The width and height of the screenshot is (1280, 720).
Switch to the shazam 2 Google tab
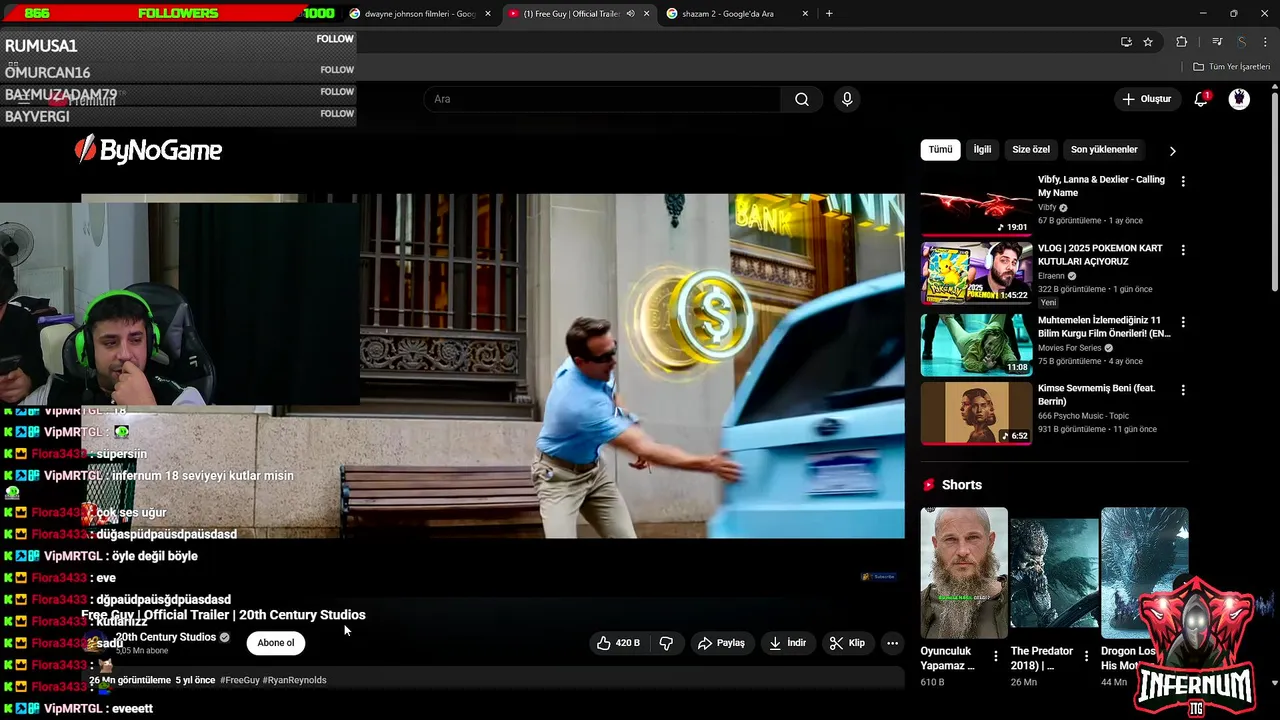click(737, 14)
